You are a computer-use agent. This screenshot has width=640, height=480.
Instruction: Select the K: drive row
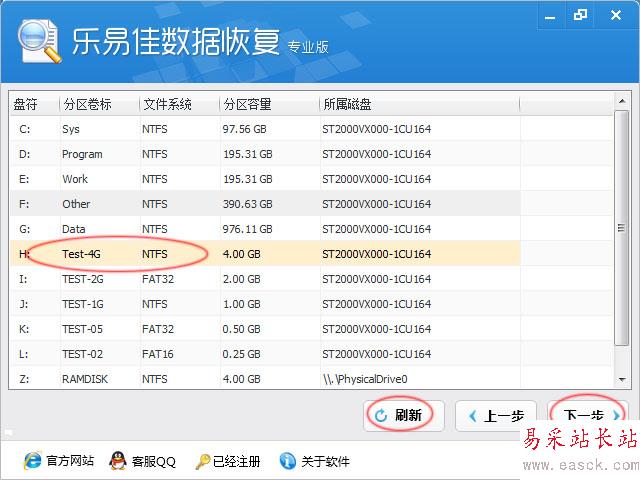click(x=265, y=329)
